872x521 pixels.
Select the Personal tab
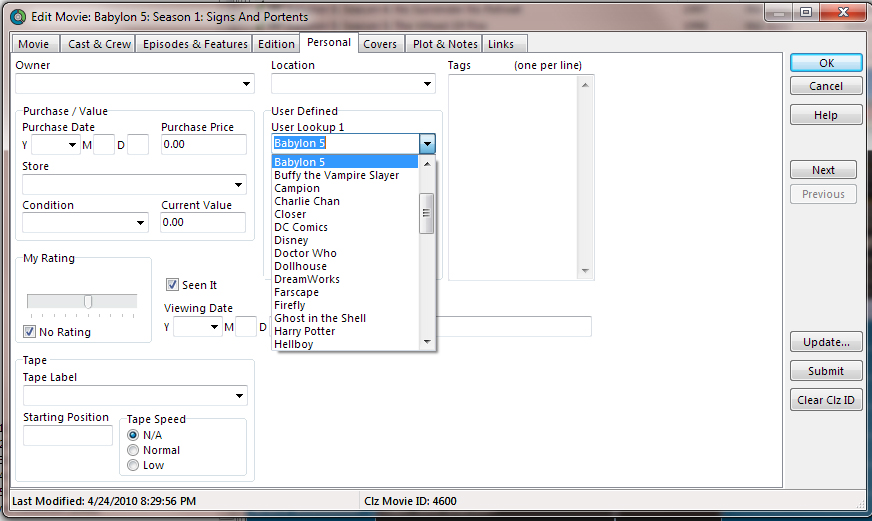click(329, 42)
